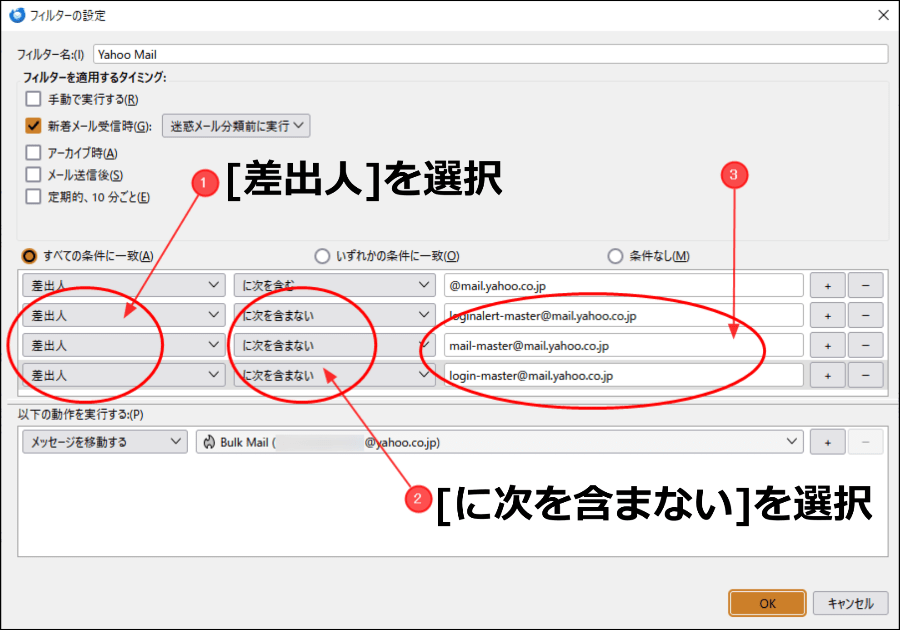Uncheck the 新着メール受信時 checkbox
The image size is (900, 630).
33,126
